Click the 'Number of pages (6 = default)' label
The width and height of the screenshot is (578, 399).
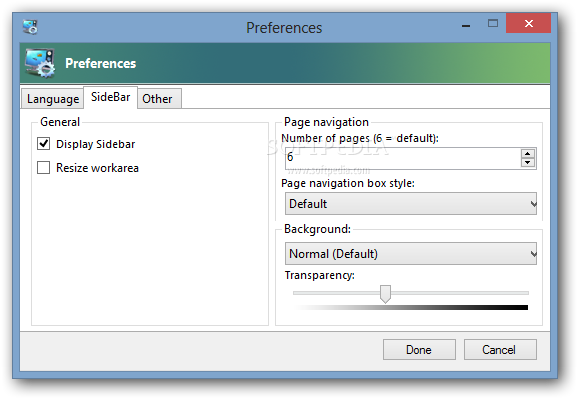(360, 138)
